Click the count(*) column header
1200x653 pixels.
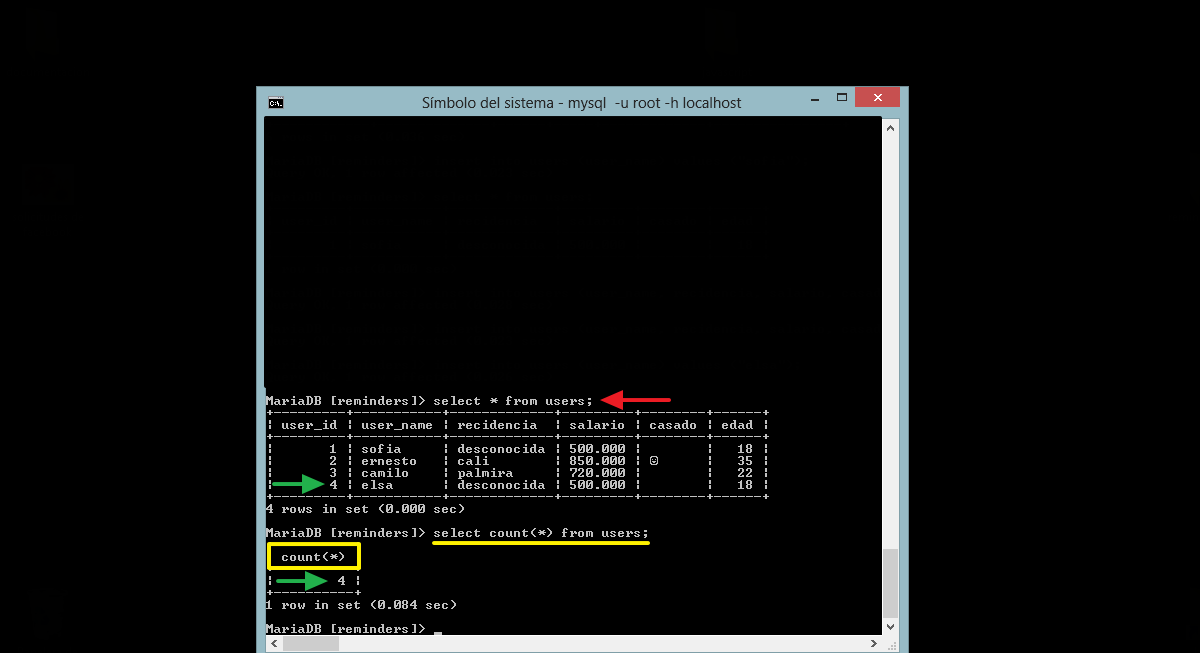pyautogui.click(x=314, y=557)
